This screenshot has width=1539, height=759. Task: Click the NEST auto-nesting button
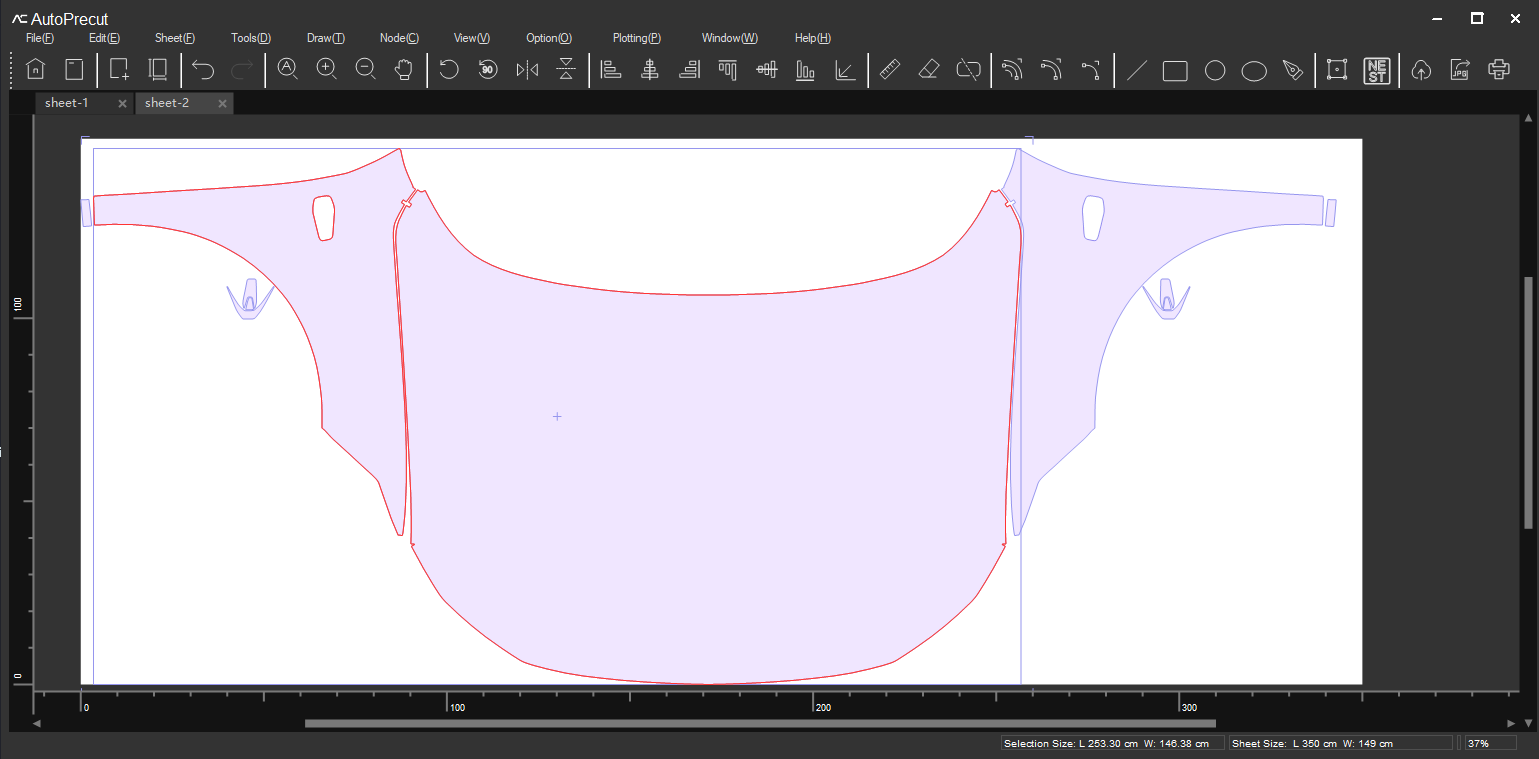(x=1377, y=69)
